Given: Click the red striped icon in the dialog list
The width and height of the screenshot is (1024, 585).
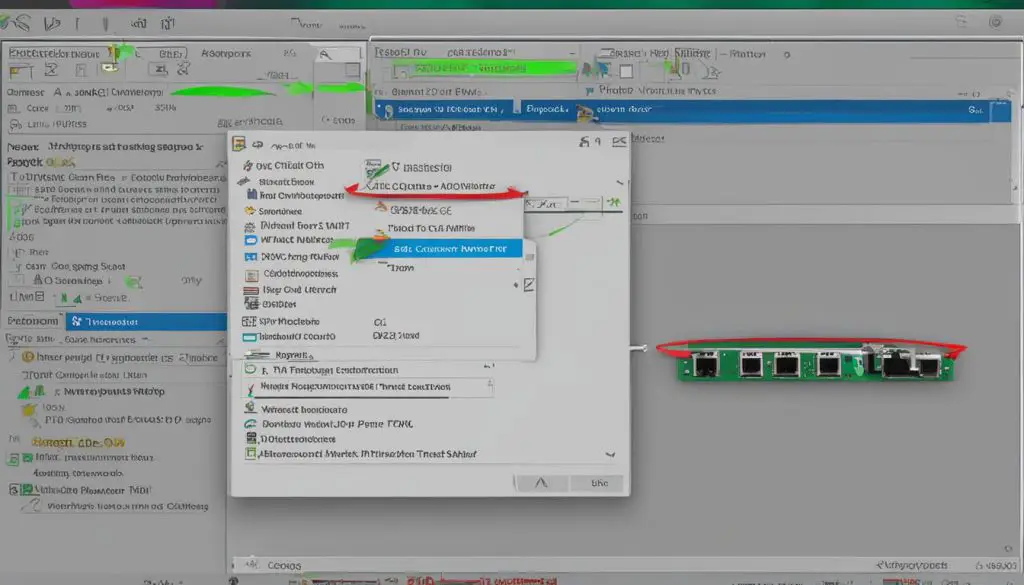Looking at the screenshot, I should click(x=251, y=289).
